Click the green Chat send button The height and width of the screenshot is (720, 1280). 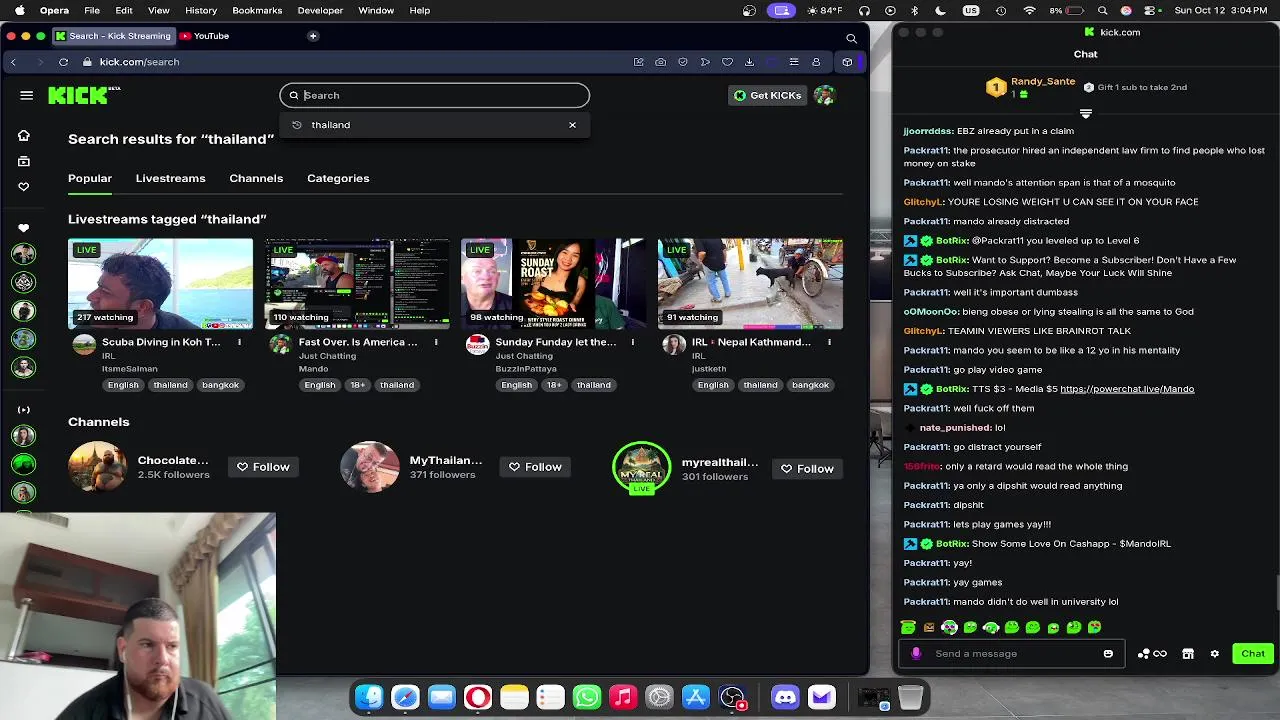pos(1253,654)
